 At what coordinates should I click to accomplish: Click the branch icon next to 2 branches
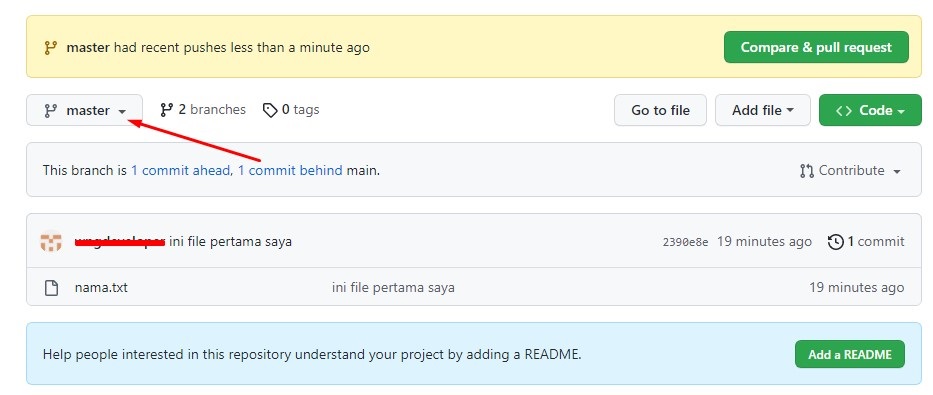(x=167, y=109)
